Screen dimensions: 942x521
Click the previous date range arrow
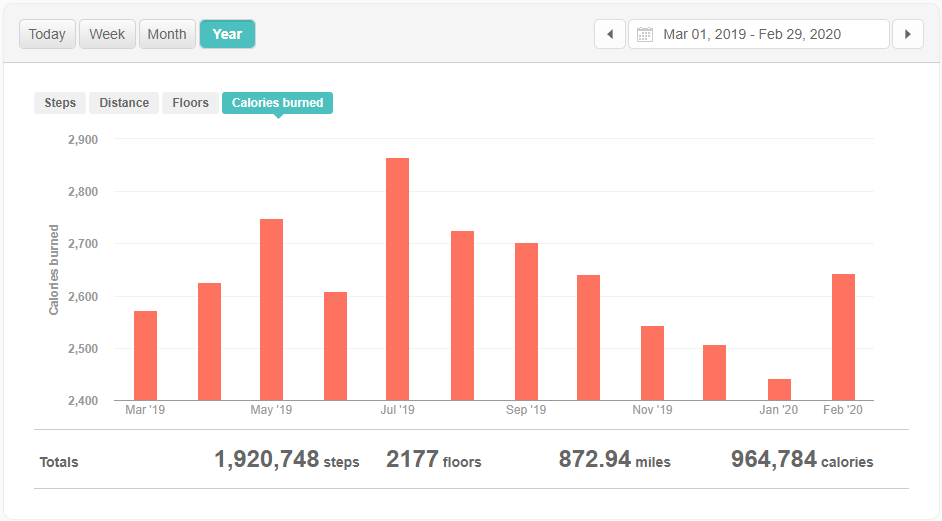pos(610,34)
